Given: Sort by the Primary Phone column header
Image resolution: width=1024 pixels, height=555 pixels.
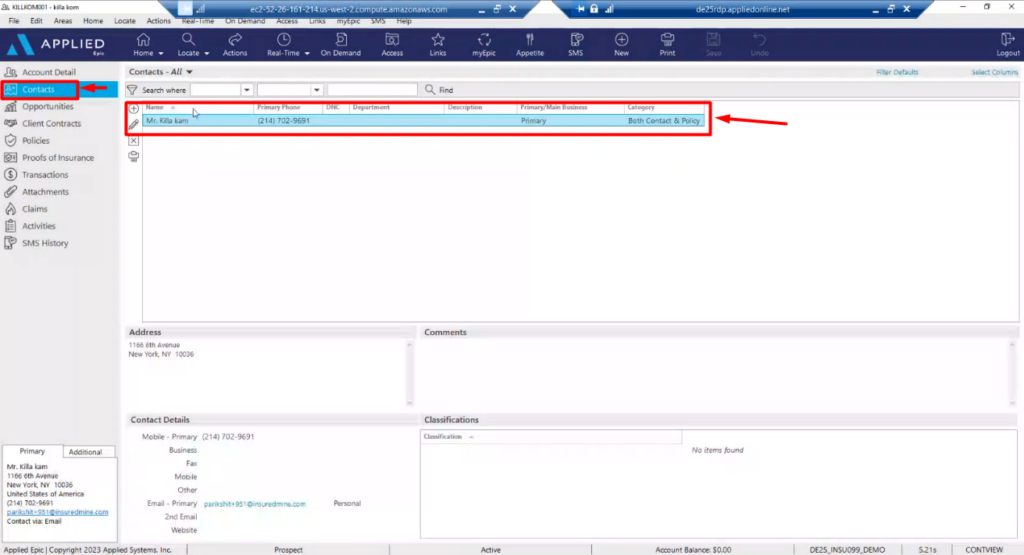Looking at the screenshot, I should tap(288, 107).
